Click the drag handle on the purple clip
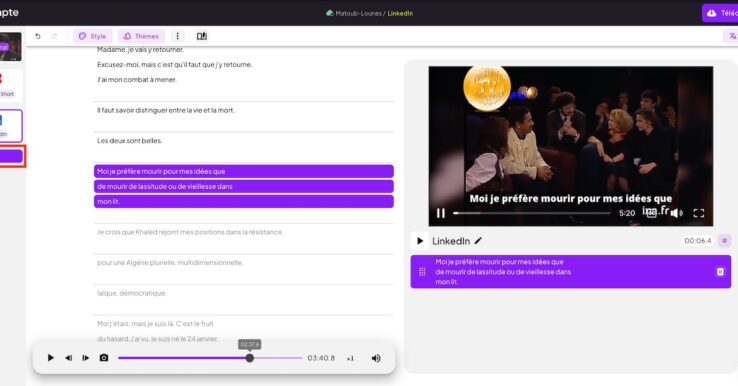 coord(422,272)
